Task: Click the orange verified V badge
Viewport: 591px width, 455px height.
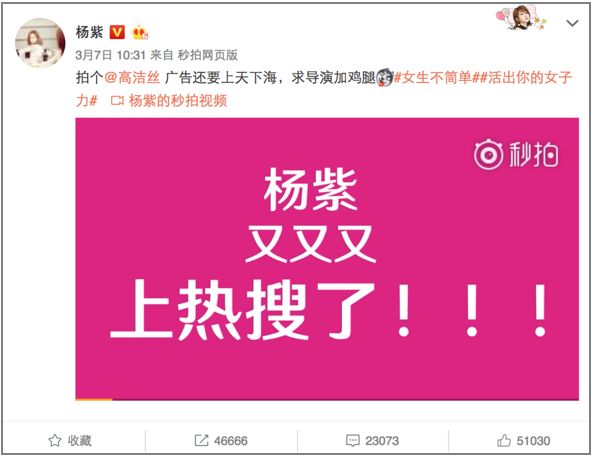Action: point(117,32)
